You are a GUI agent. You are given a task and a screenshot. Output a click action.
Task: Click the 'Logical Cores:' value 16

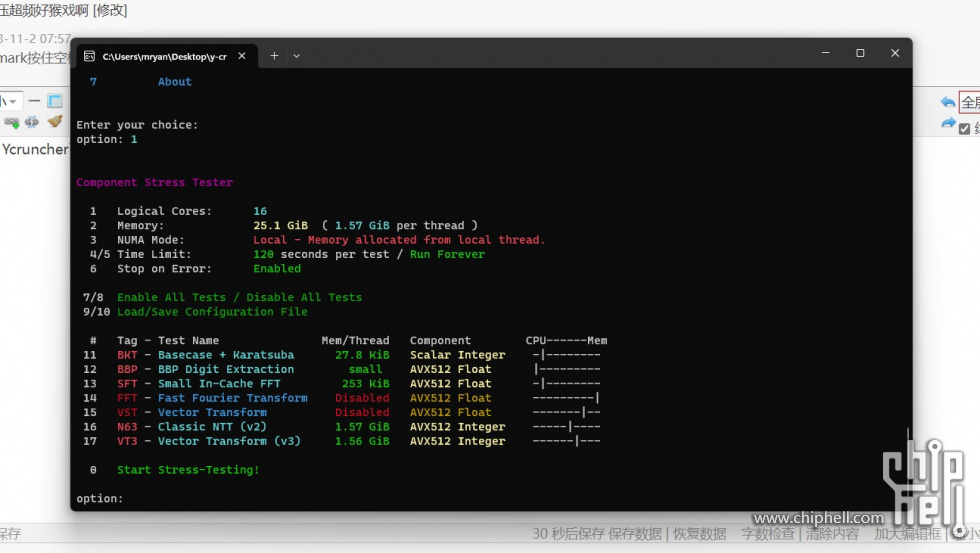(x=260, y=211)
